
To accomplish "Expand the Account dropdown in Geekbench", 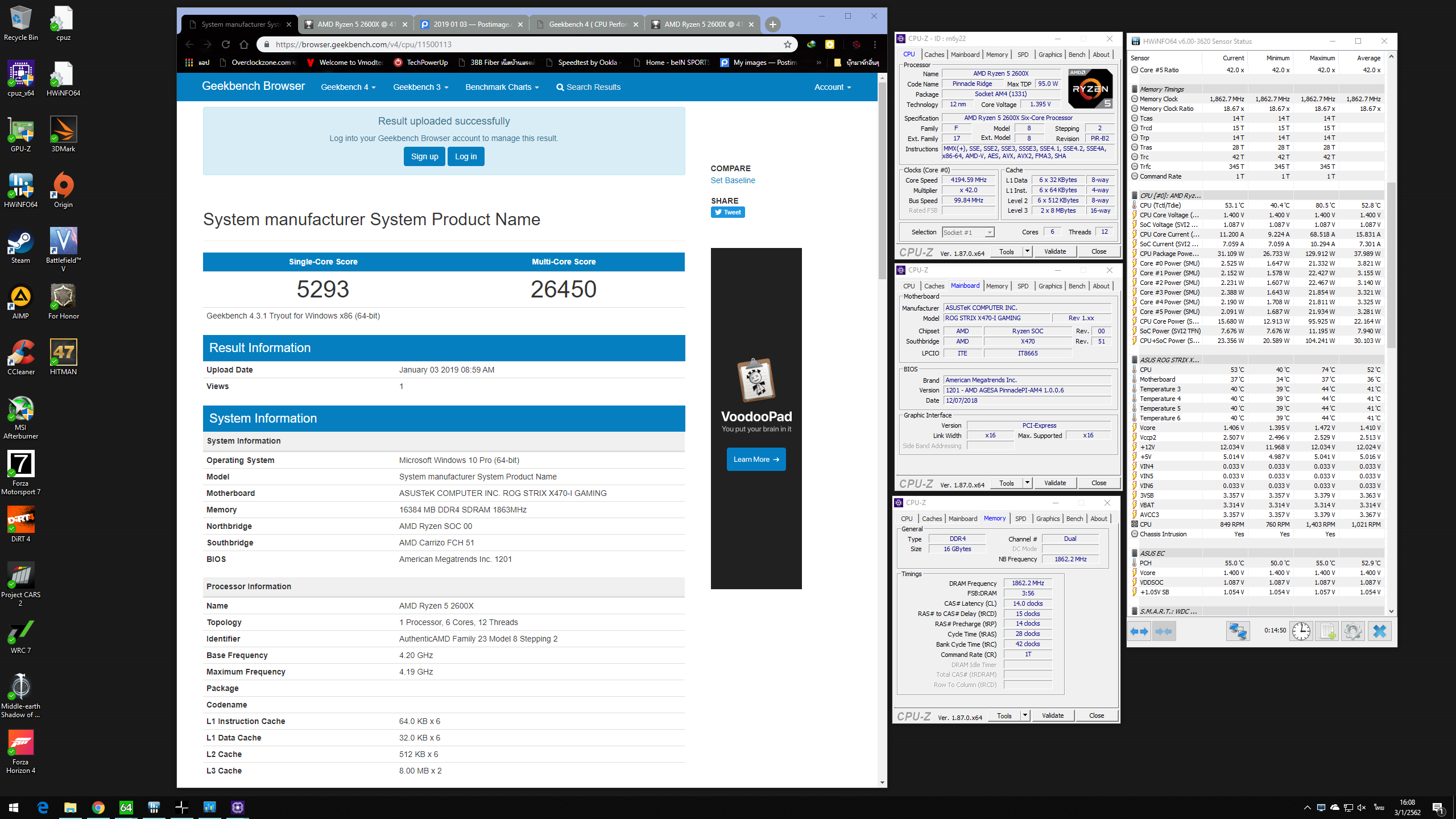I will 832,87.
